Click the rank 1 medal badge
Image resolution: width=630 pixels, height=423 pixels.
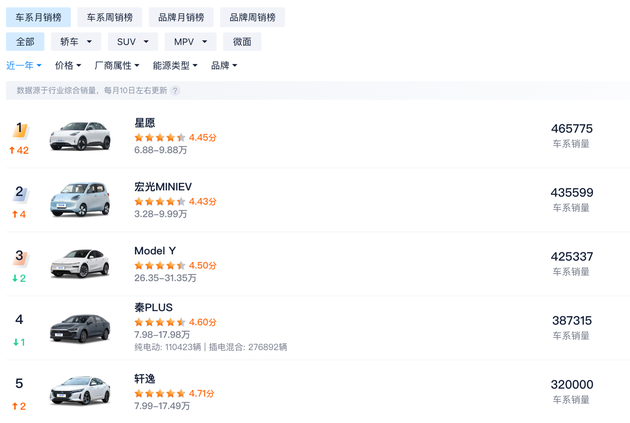(20, 129)
